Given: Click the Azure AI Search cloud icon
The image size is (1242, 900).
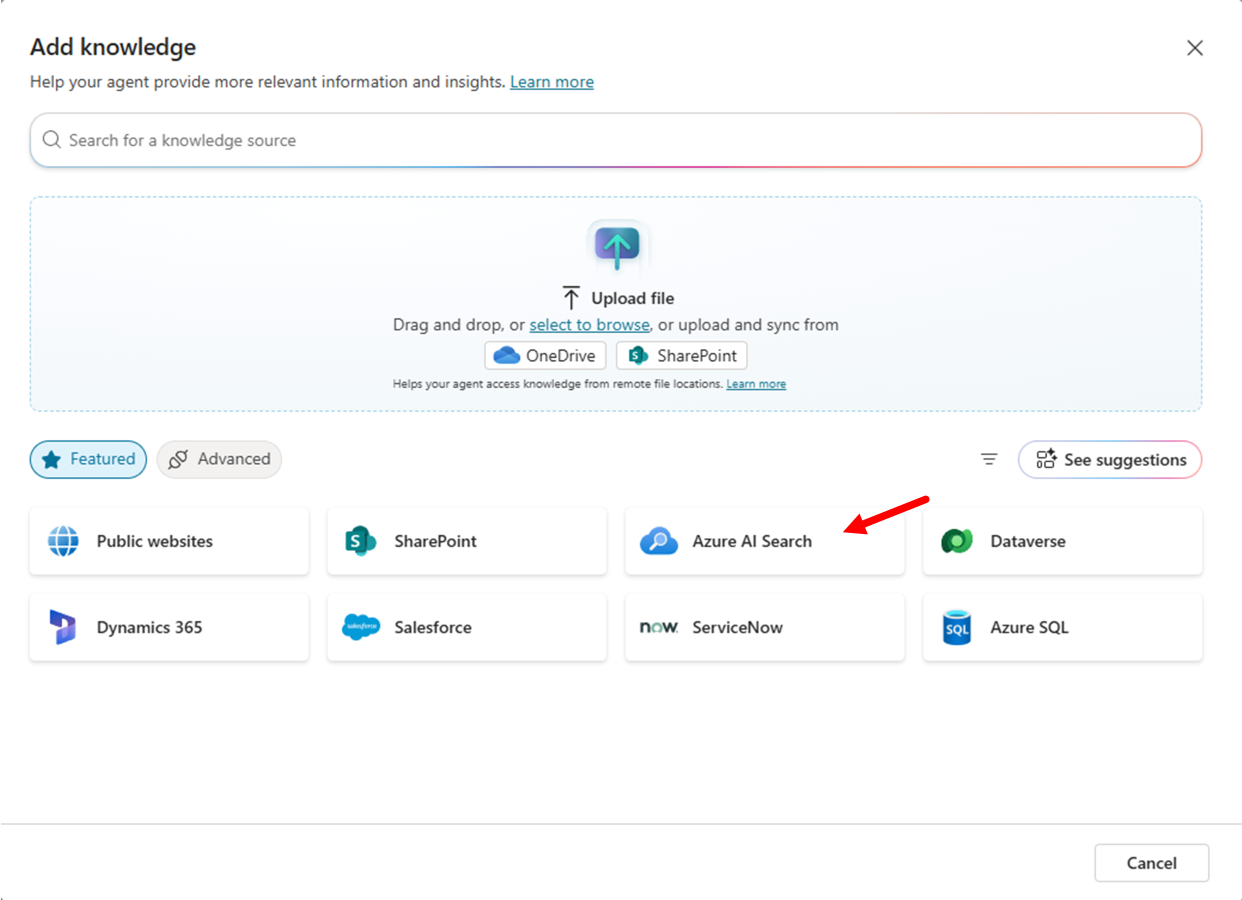Looking at the screenshot, I should point(659,541).
